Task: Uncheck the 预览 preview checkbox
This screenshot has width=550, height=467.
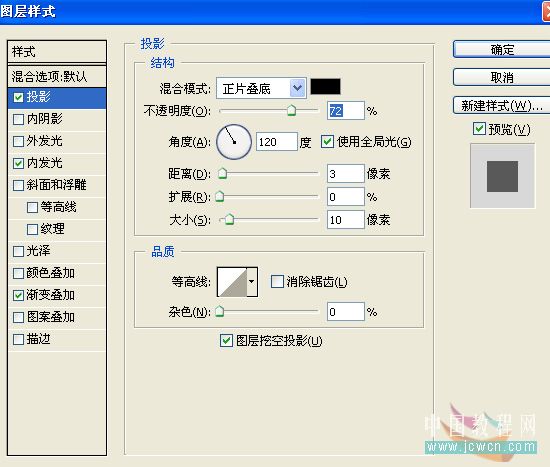Action: (x=479, y=129)
